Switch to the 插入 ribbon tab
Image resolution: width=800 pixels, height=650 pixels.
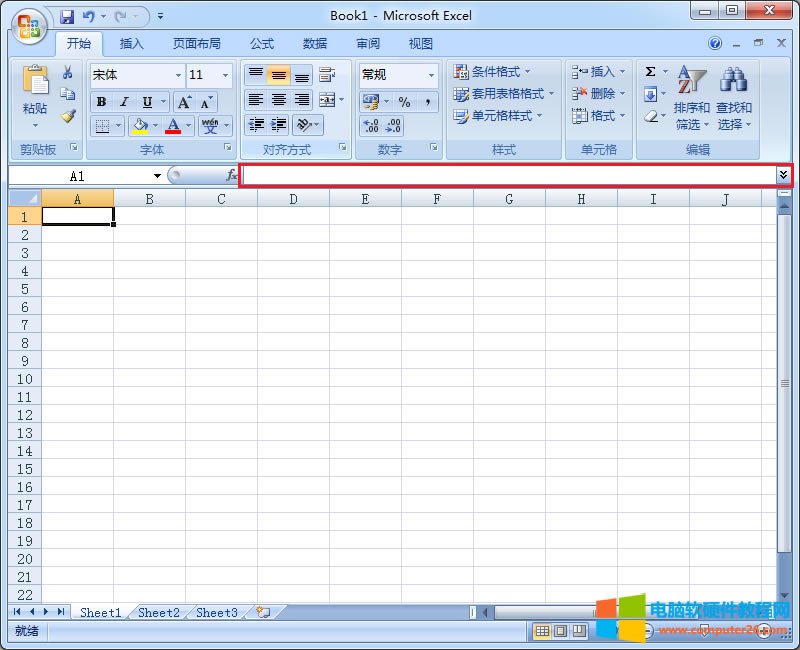click(x=131, y=43)
